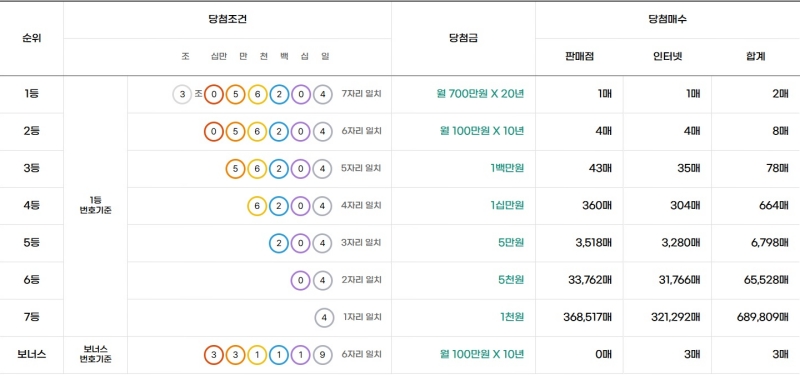Select the 1십만원 prize amount
The height and width of the screenshot is (375, 800).
pos(507,206)
